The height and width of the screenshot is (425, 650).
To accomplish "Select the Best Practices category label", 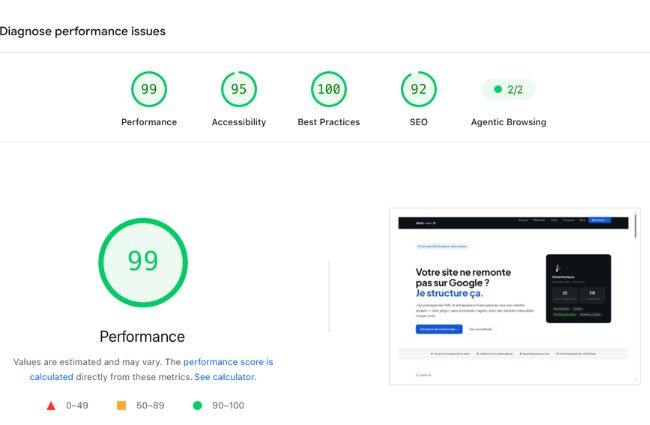I will tap(329, 122).
